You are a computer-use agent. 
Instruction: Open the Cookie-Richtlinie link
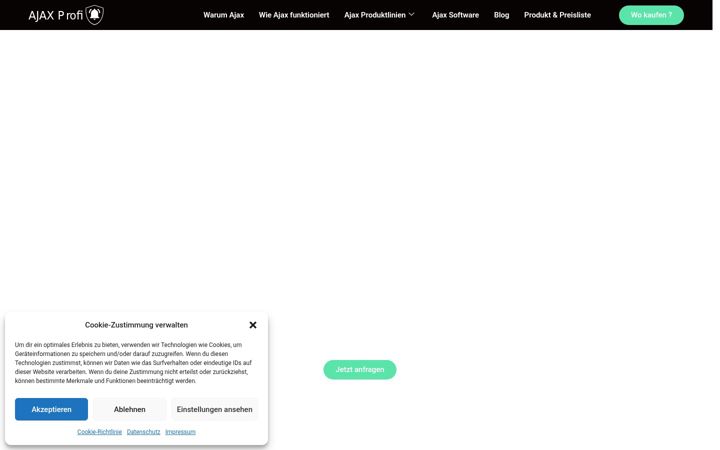[100, 432]
